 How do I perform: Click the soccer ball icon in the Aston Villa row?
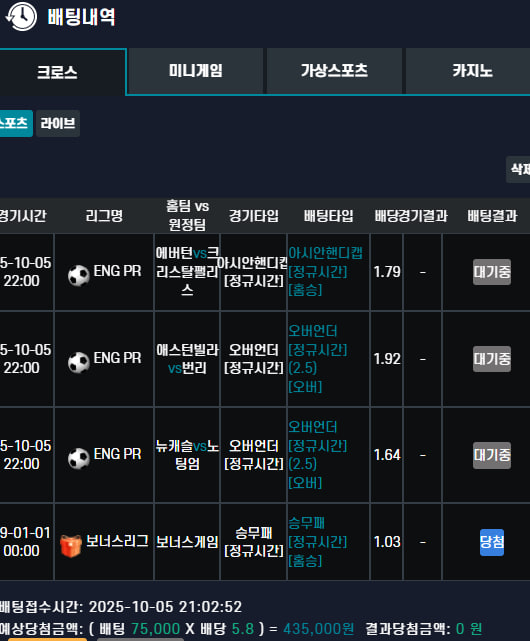79,362
